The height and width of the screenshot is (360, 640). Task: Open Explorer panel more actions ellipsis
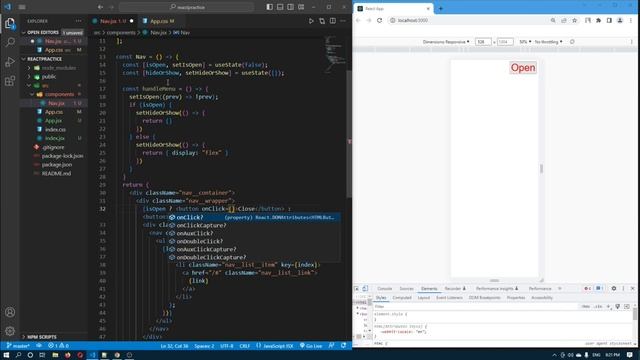(78, 21)
